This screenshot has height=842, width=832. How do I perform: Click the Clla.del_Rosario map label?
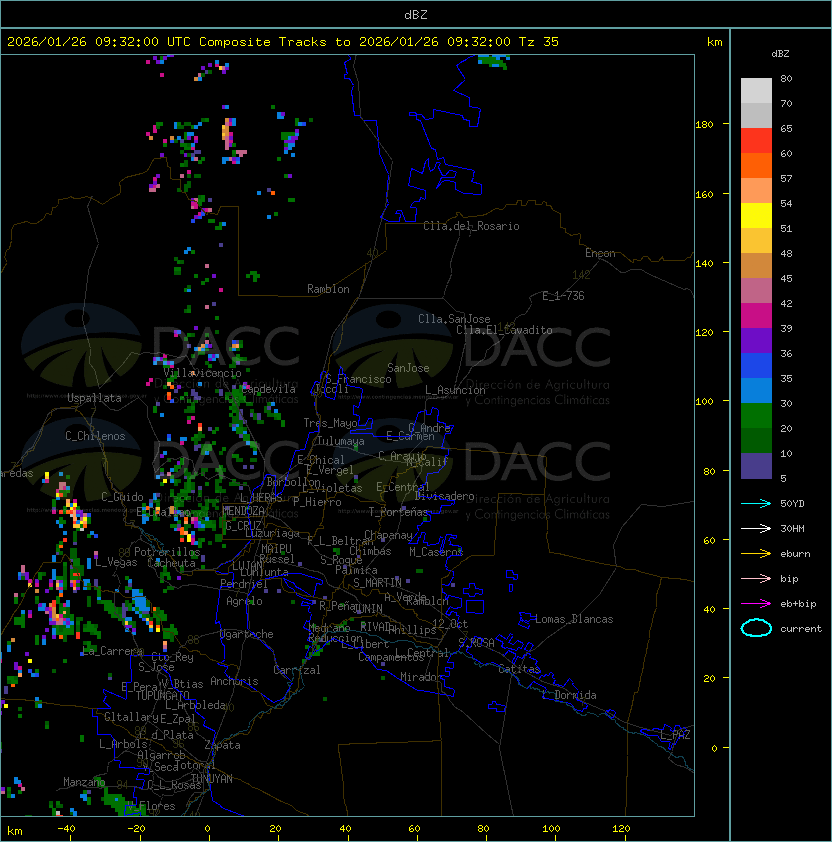click(x=471, y=226)
